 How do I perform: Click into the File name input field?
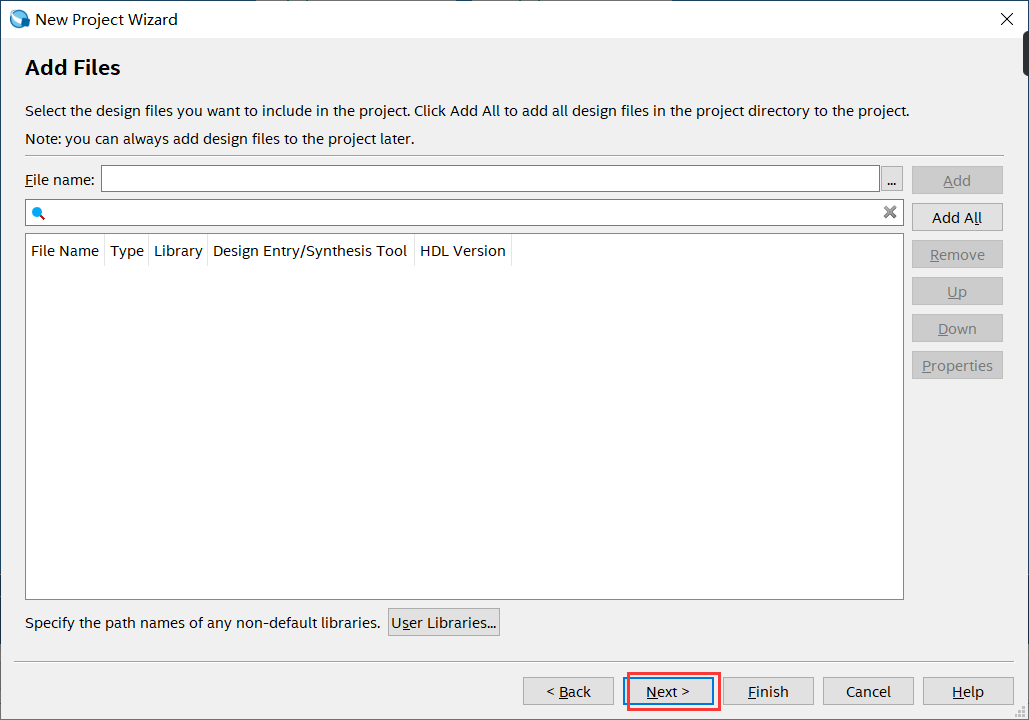(490, 179)
